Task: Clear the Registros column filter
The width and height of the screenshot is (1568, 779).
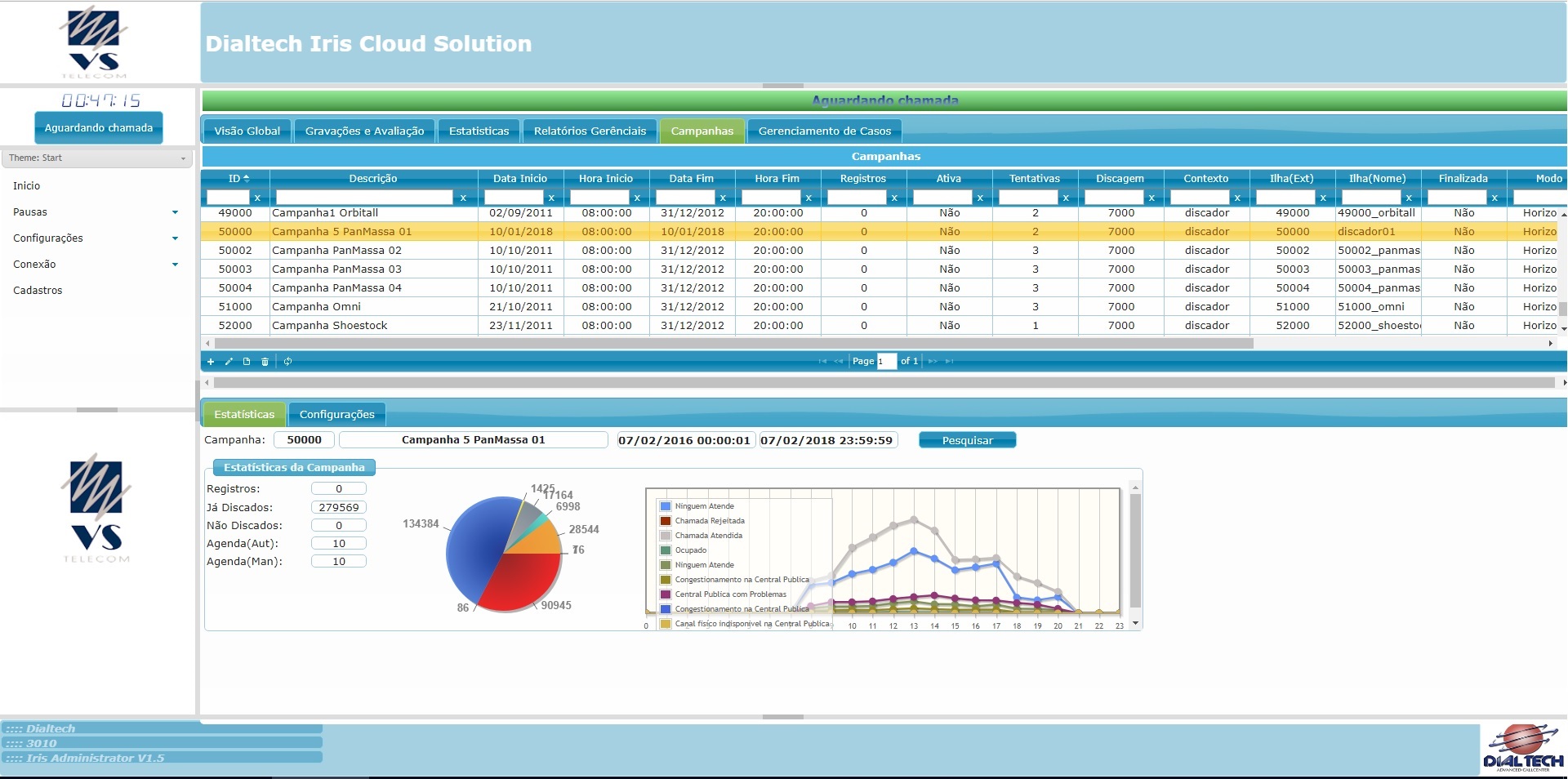Action: (894, 198)
